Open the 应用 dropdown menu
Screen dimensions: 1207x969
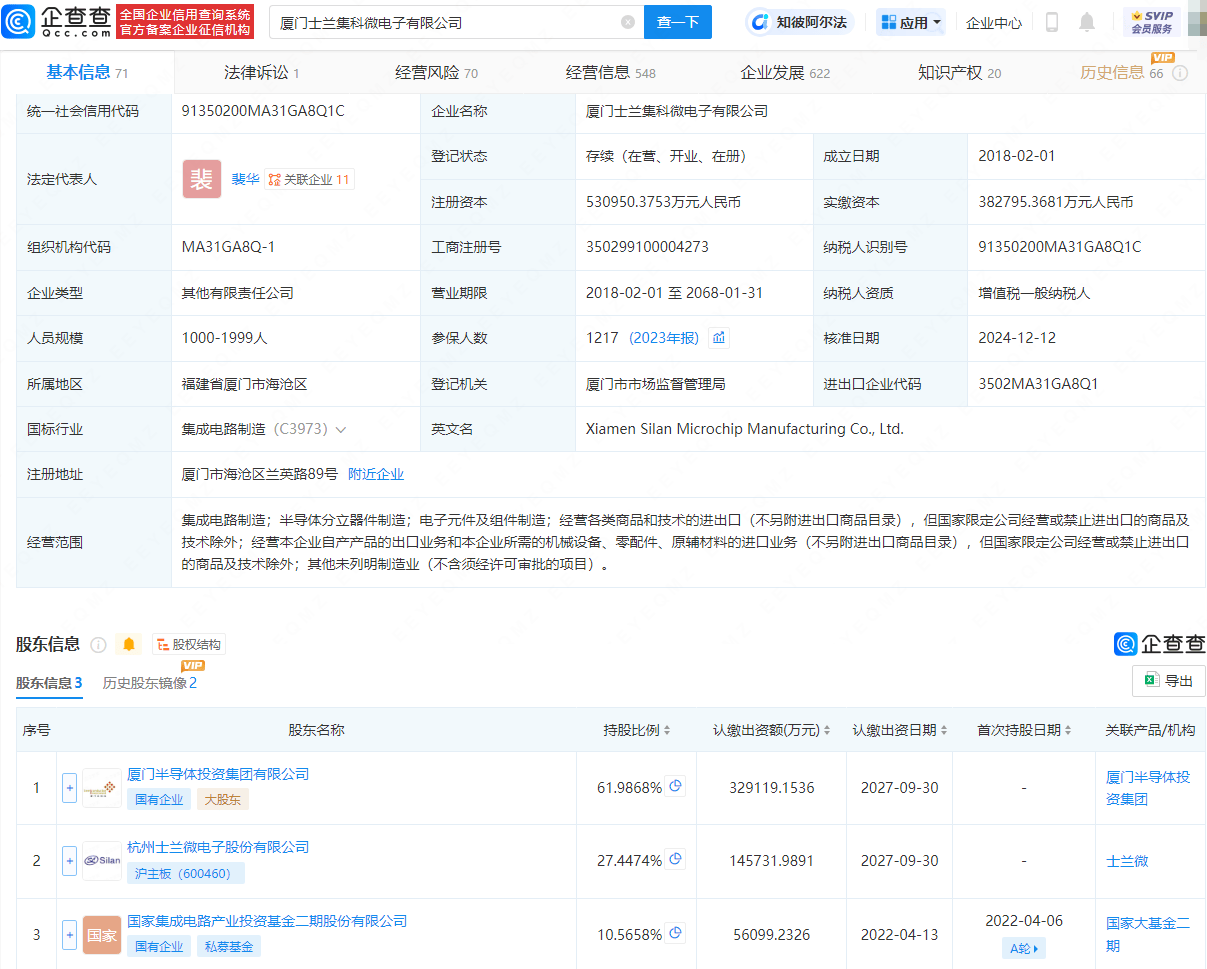coord(911,22)
